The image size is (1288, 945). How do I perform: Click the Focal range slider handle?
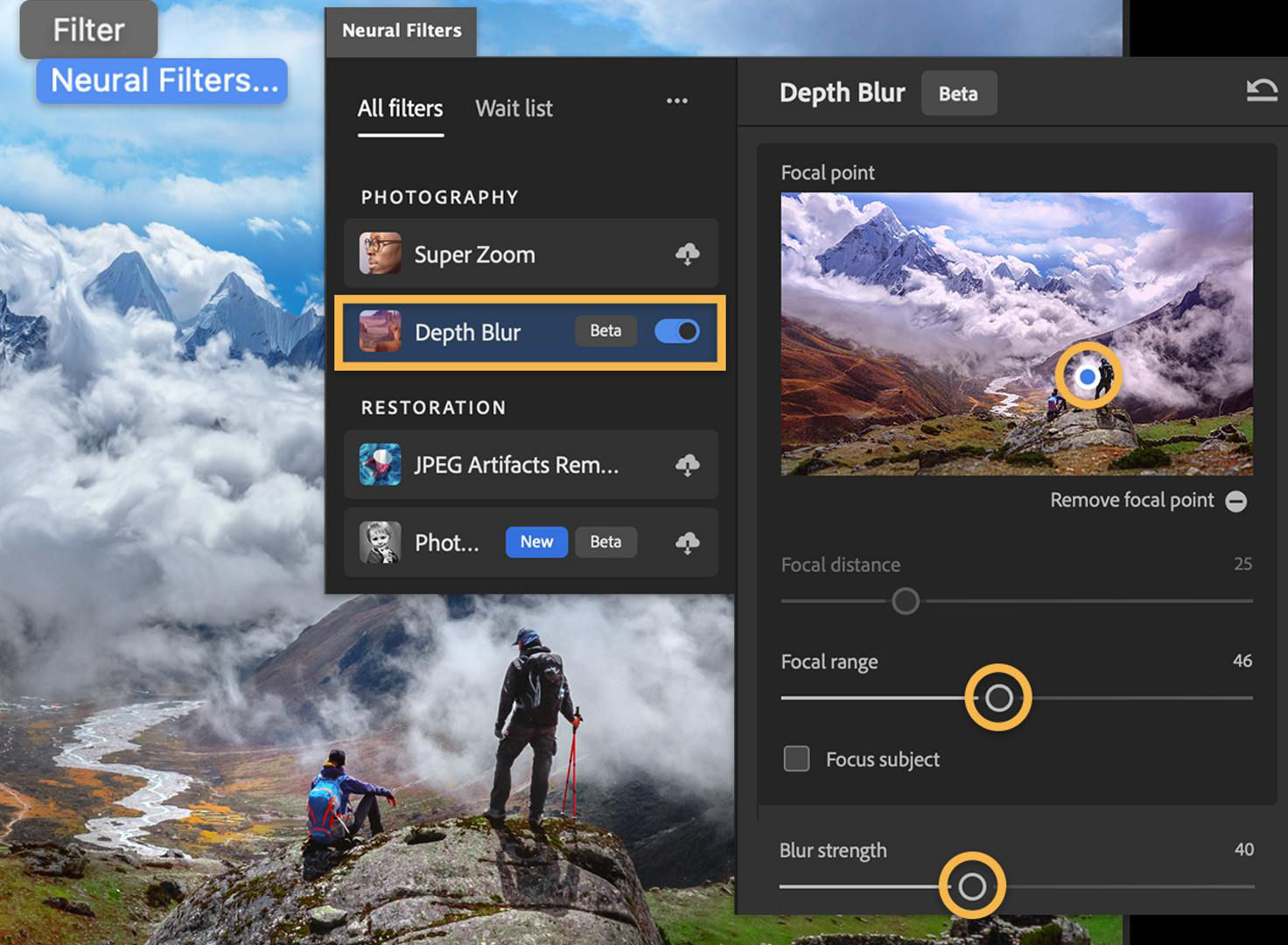pyautogui.click(x=998, y=696)
